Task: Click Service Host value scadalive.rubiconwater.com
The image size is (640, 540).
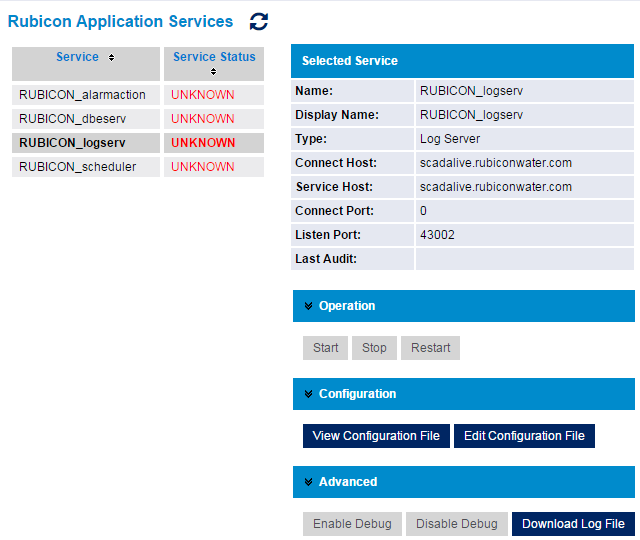Action: click(496, 187)
